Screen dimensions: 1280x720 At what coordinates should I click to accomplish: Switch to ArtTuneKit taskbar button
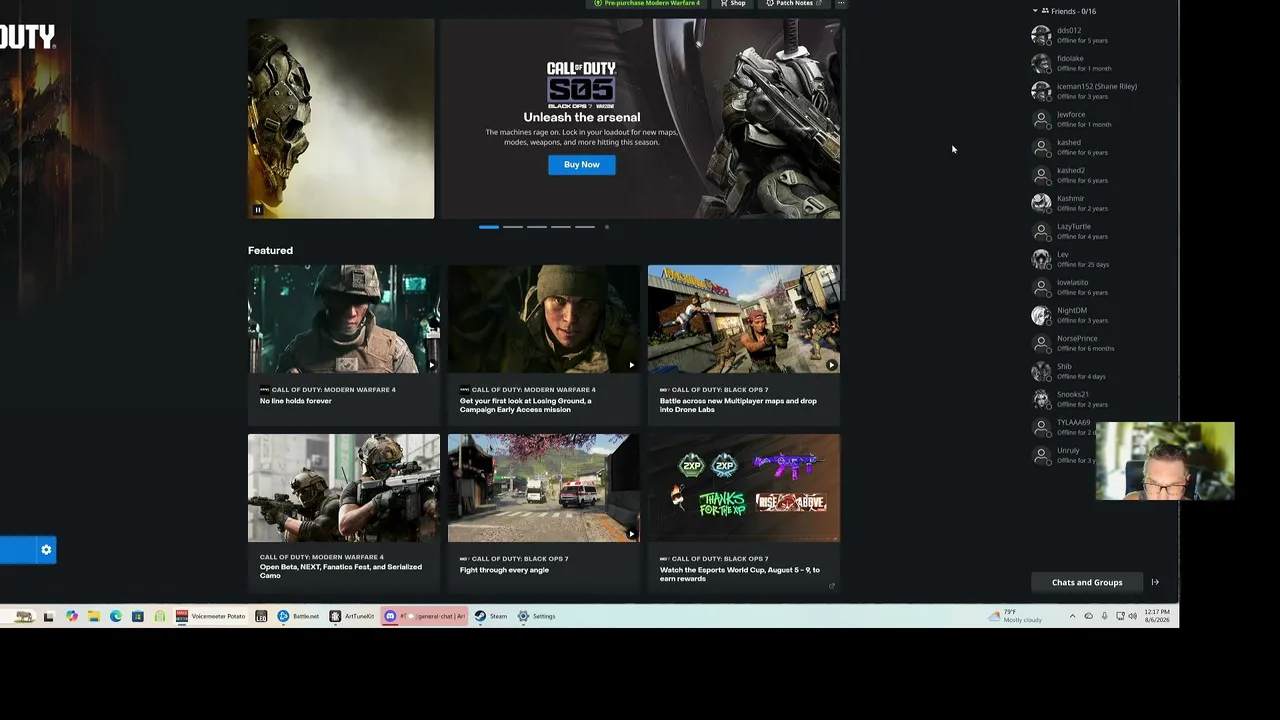click(352, 616)
